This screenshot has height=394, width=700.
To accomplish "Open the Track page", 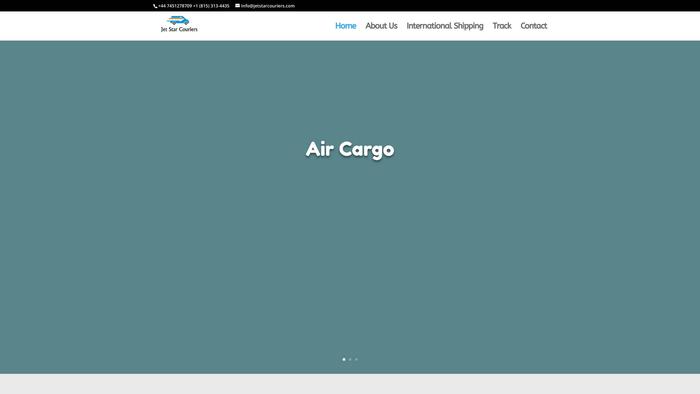I will pos(502,26).
